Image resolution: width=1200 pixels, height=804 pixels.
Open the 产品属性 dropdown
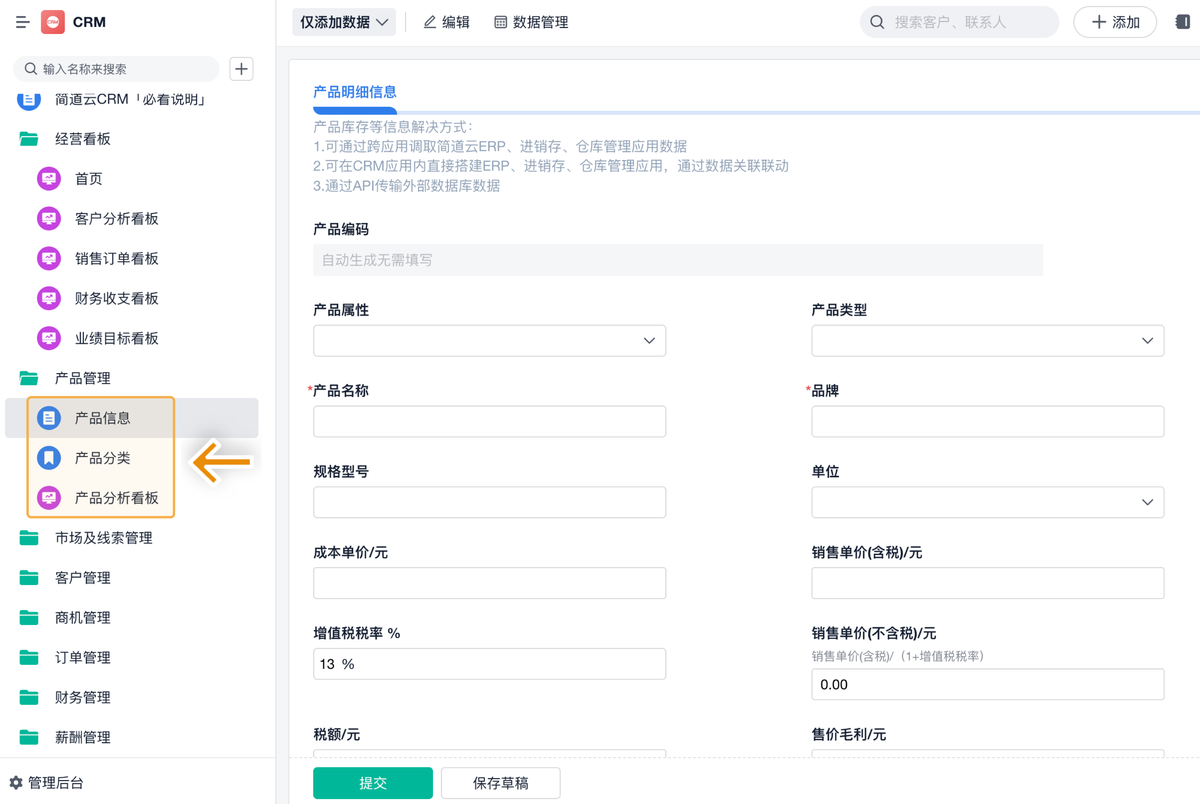tap(489, 341)
